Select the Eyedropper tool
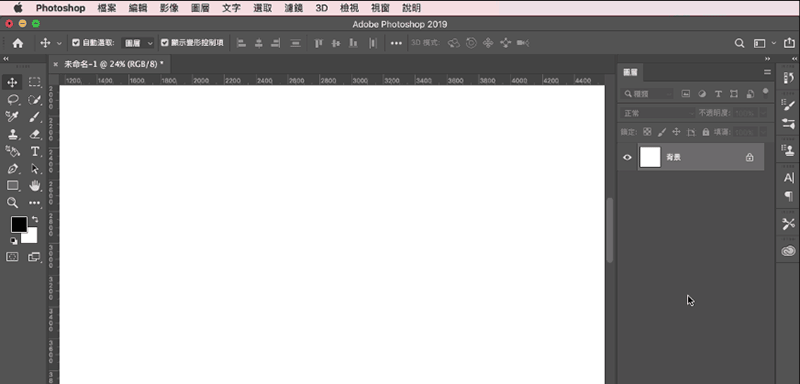 point(12,117)
